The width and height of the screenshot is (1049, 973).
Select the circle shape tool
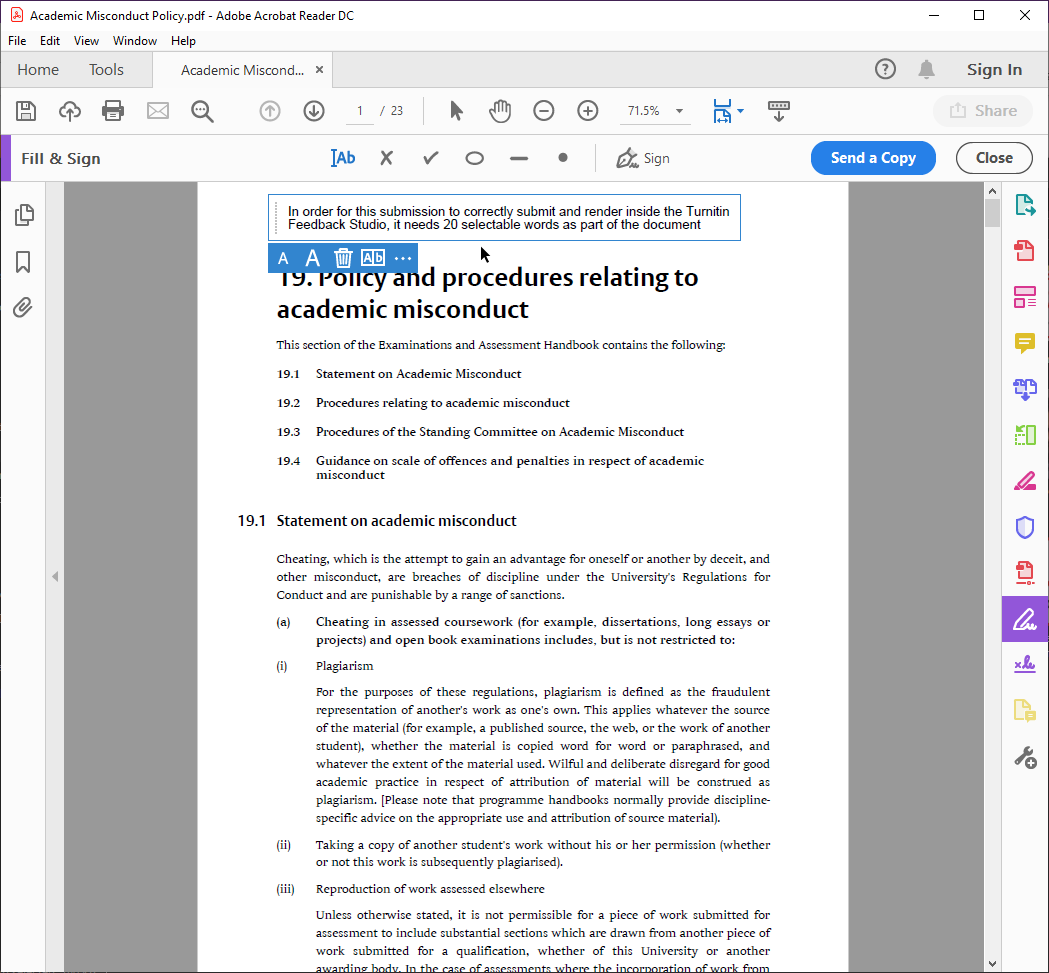(474, 159)
